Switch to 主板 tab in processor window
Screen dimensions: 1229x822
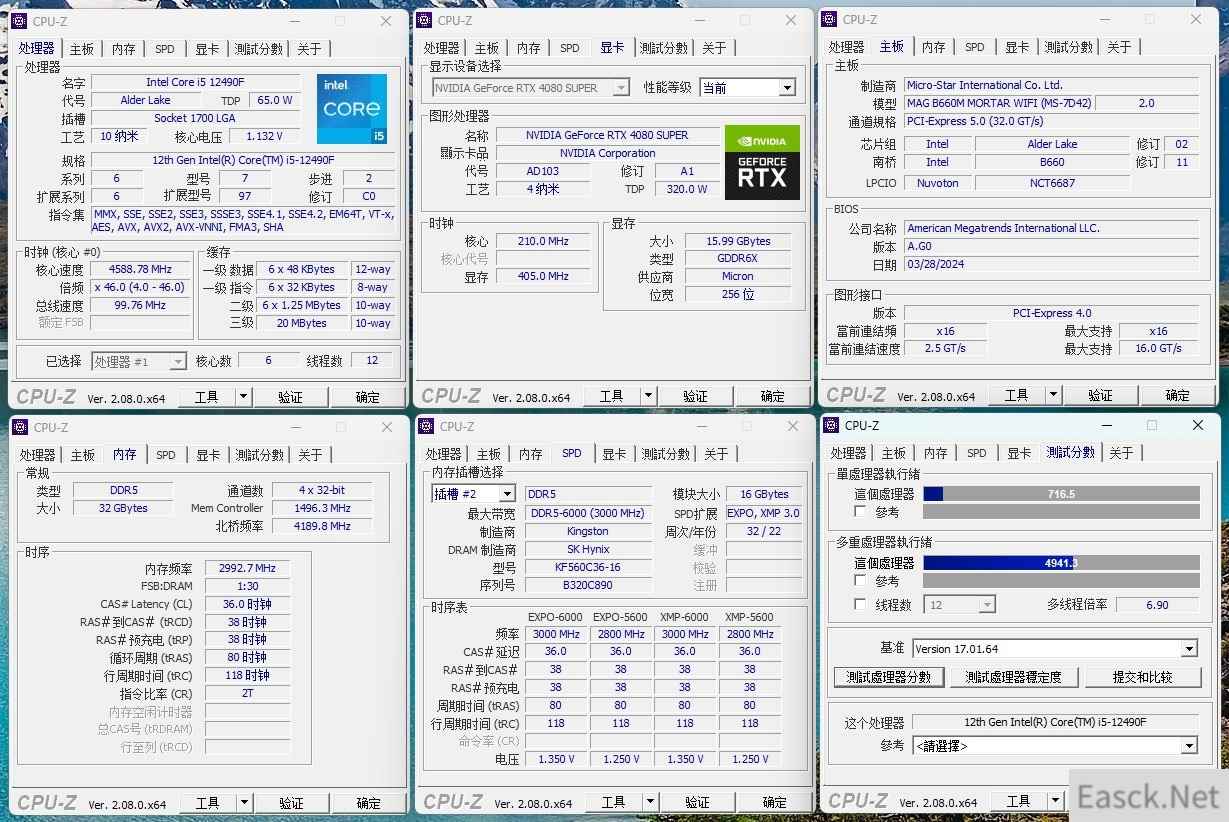(x=82, y=49)
